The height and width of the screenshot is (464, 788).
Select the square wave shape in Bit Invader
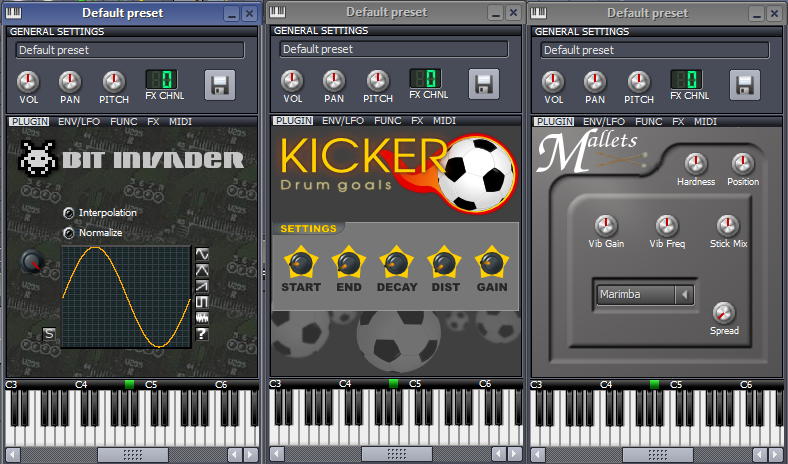(202, 302)
